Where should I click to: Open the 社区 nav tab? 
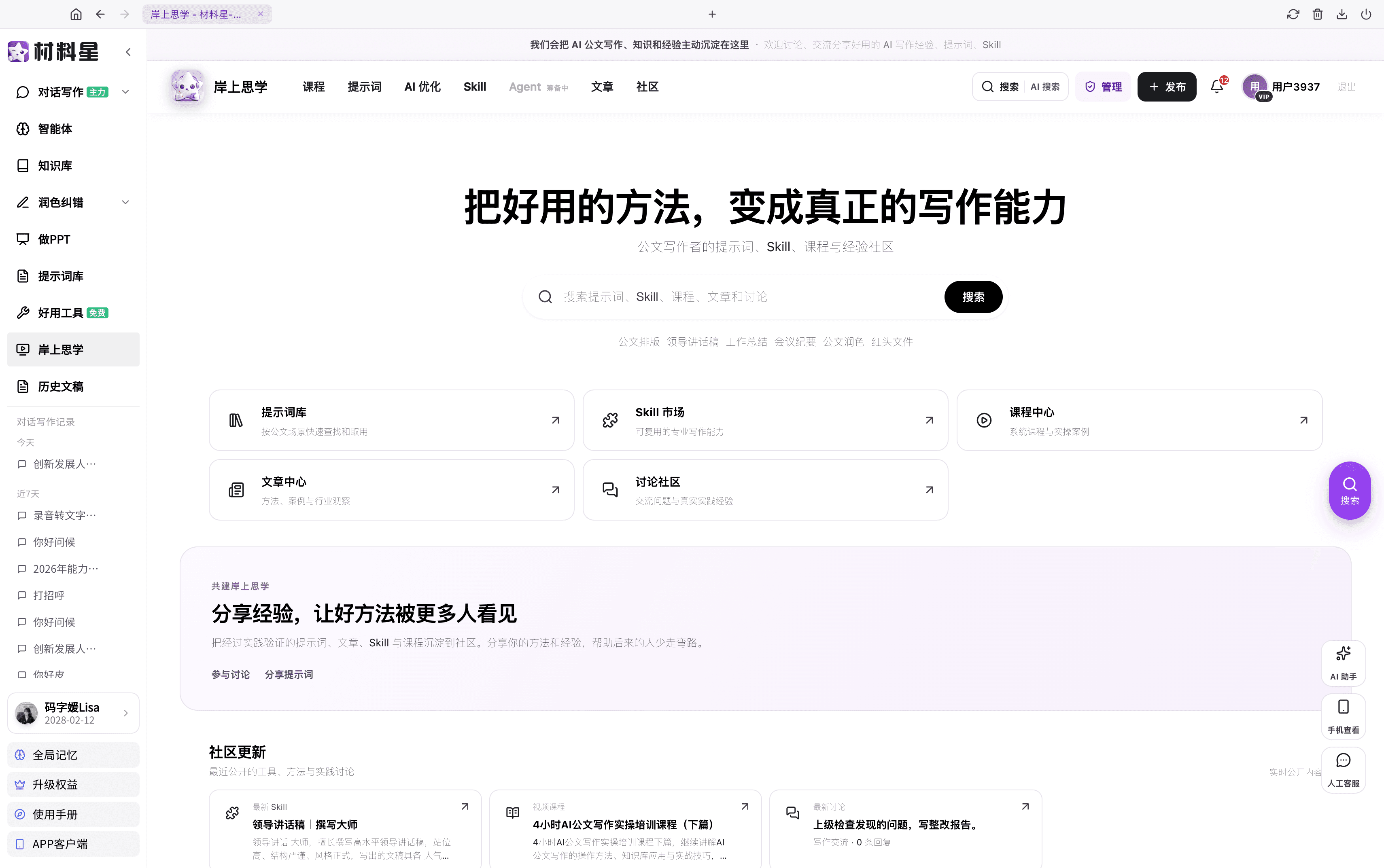[x=647, y=87]
